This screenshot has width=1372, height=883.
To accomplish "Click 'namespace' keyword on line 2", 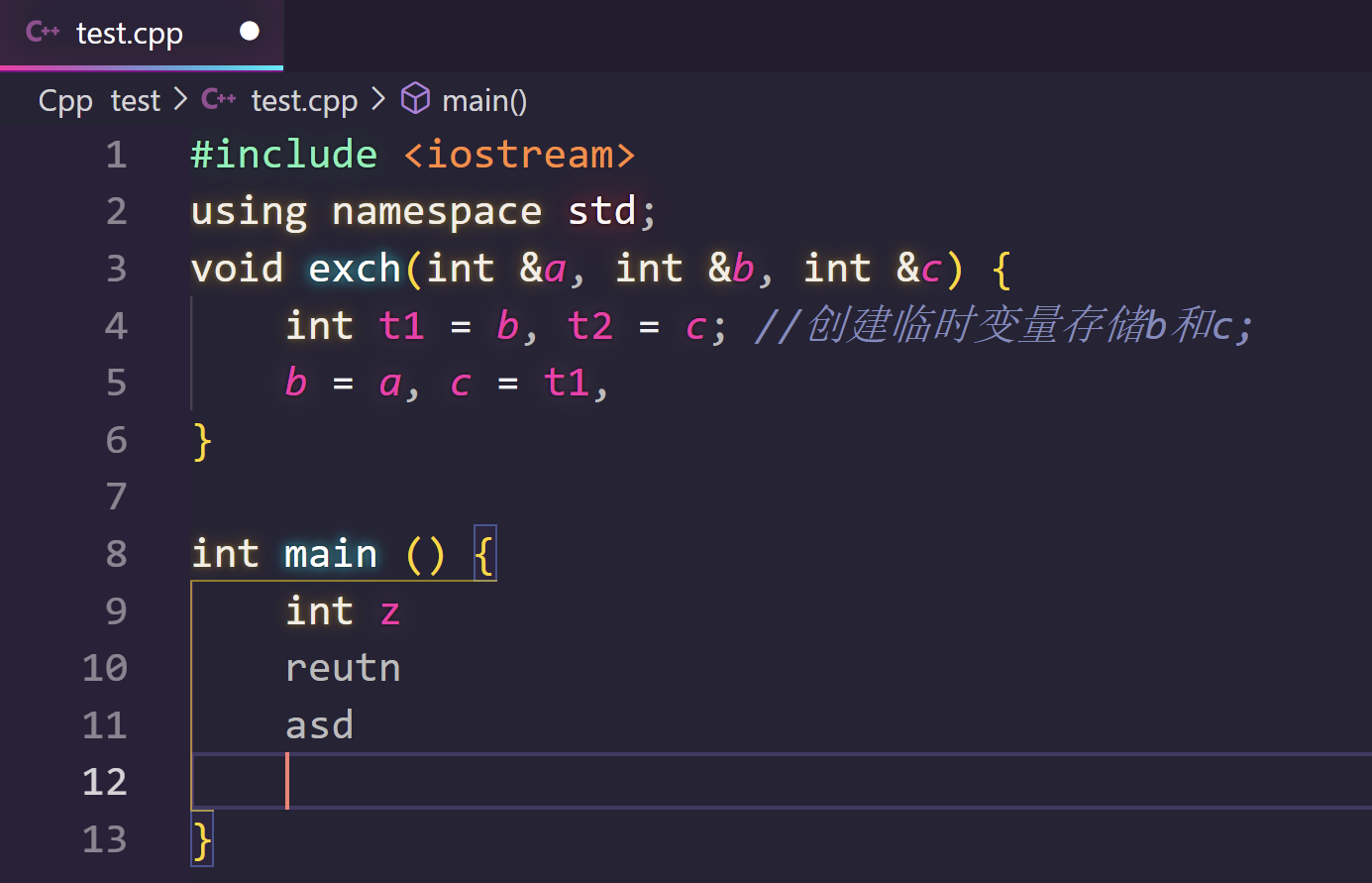I will 437,212.
